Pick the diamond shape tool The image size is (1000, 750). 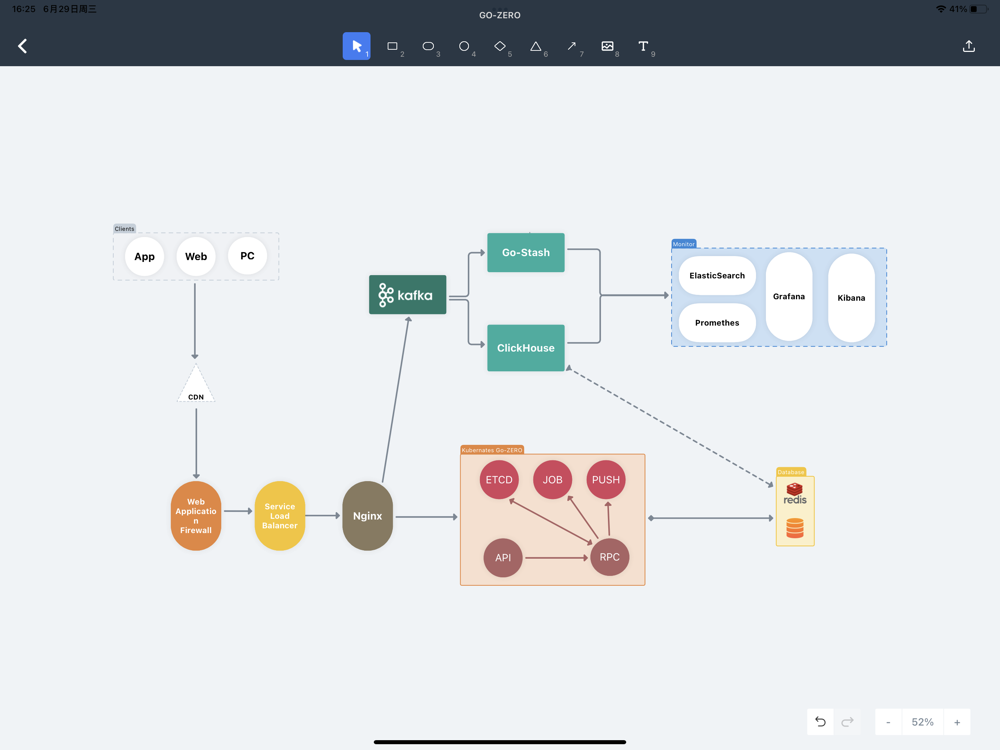[499, 46]
